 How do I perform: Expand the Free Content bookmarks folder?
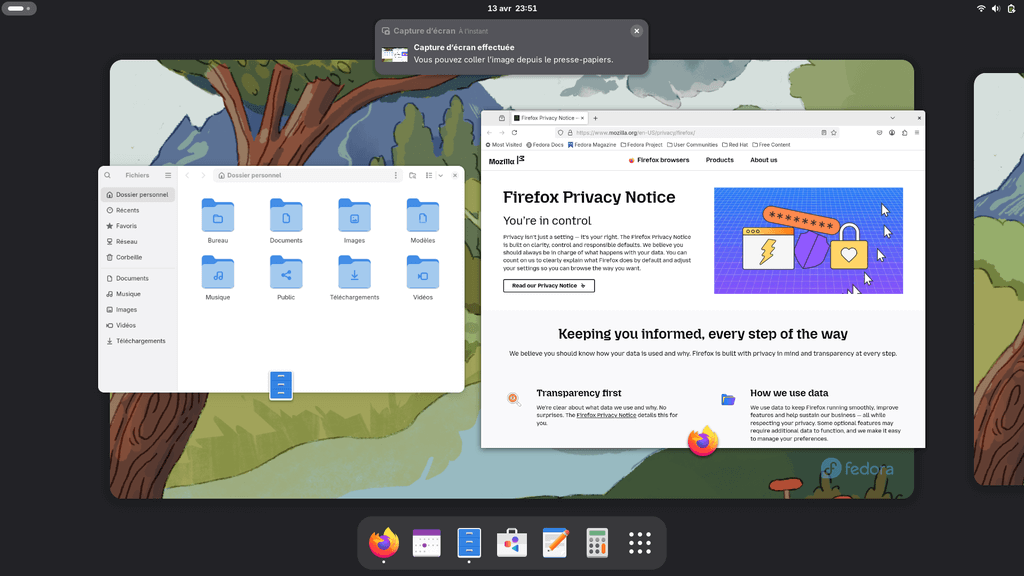pos(771,145)
